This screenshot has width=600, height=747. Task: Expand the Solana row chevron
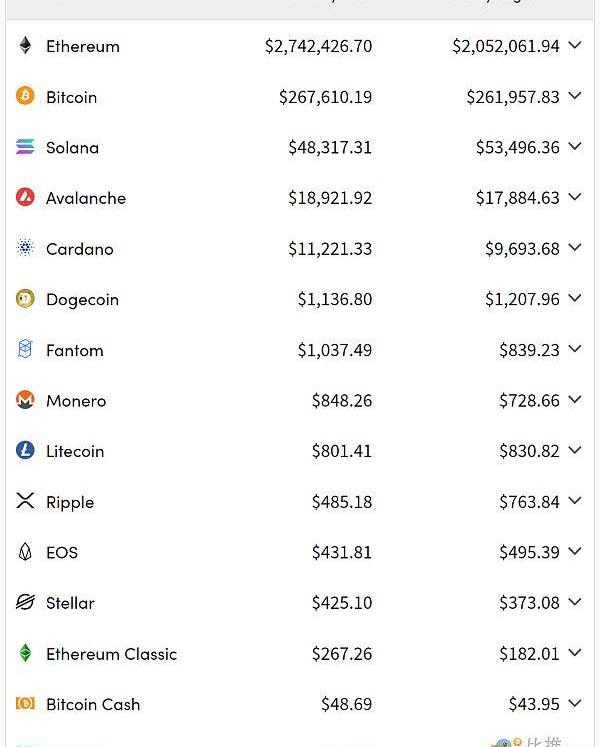574,147
